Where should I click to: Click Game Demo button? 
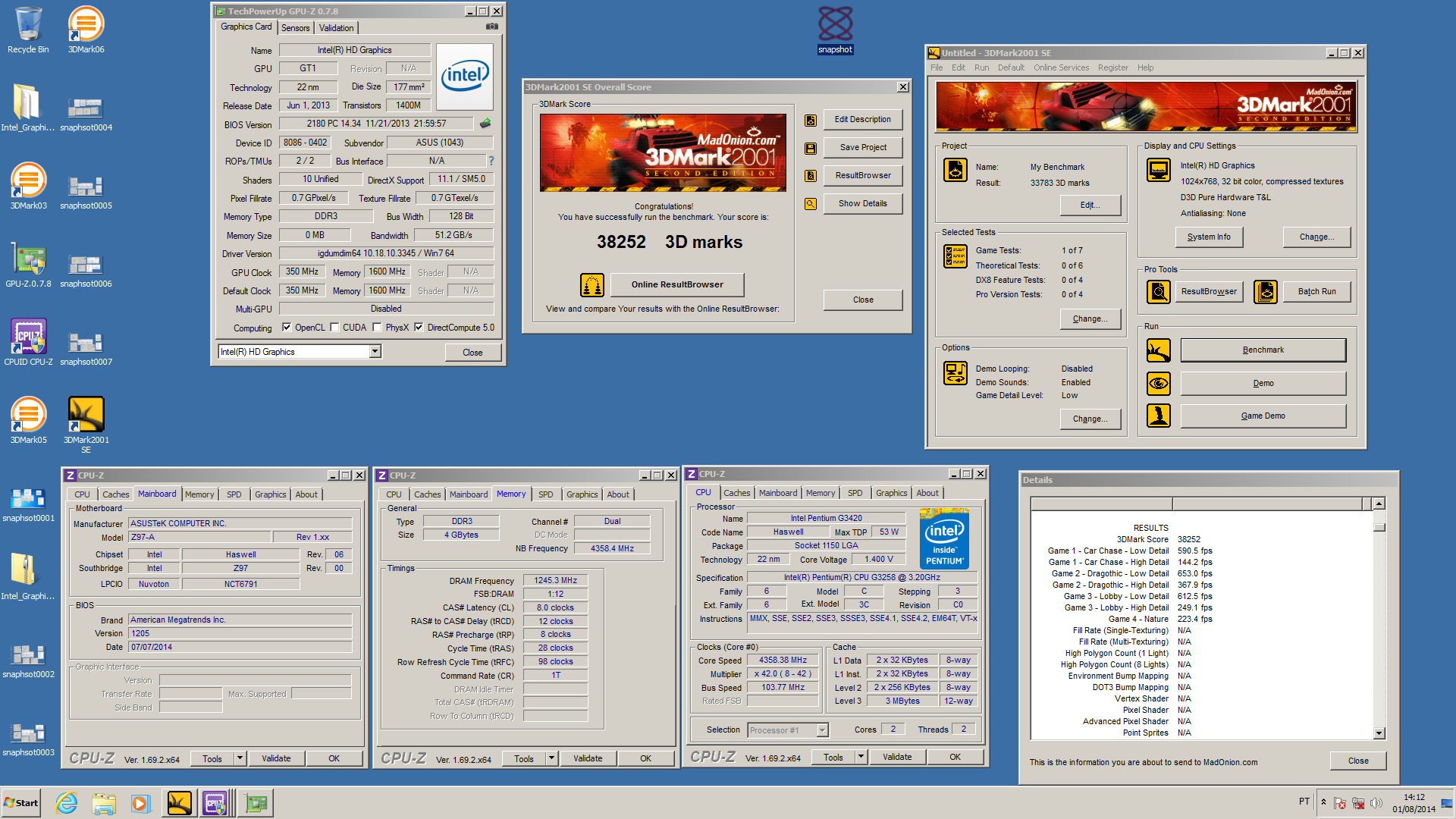[x=1263, y=416]
